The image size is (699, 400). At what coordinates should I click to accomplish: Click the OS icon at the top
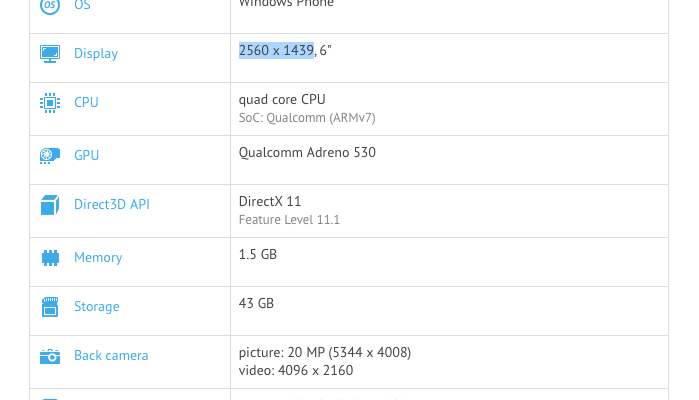coord(49,5)
